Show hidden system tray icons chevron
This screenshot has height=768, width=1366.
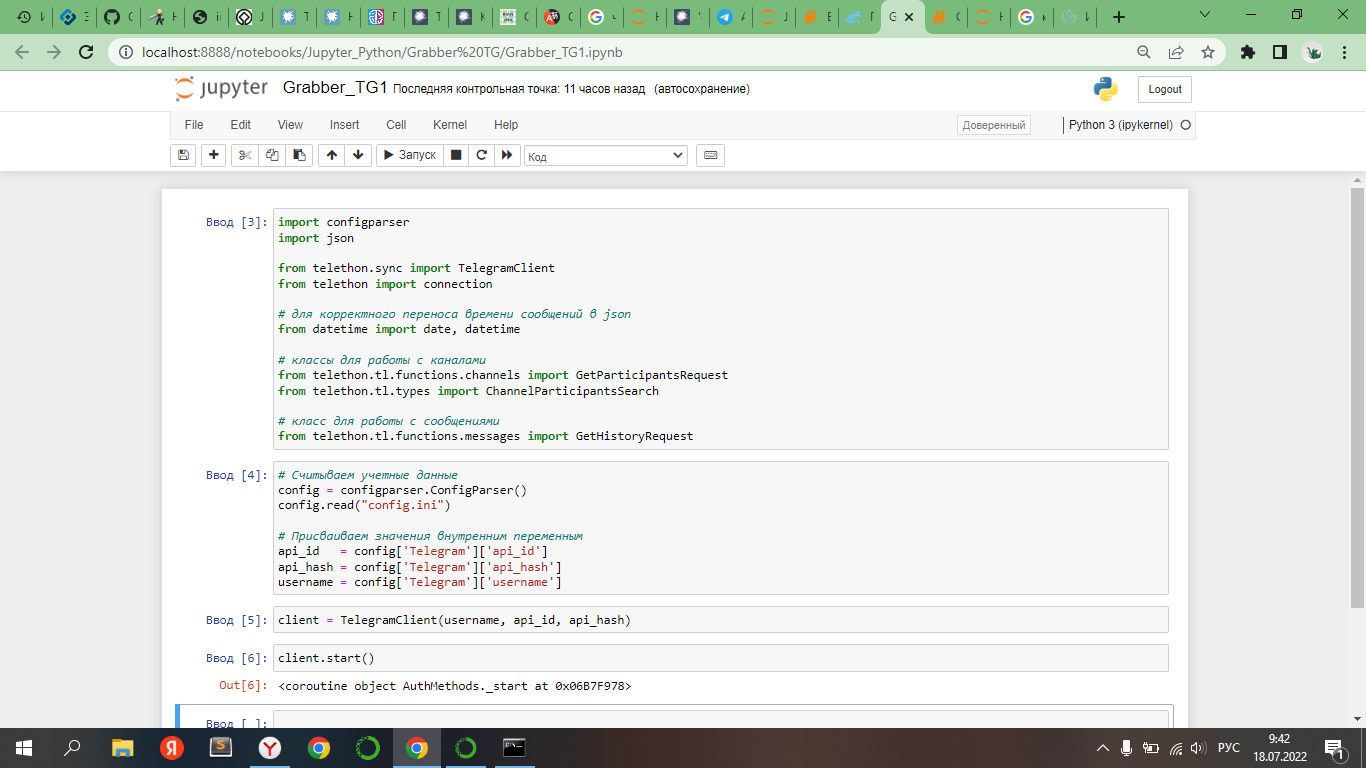pyautogui.click(x=1103, y=748)
